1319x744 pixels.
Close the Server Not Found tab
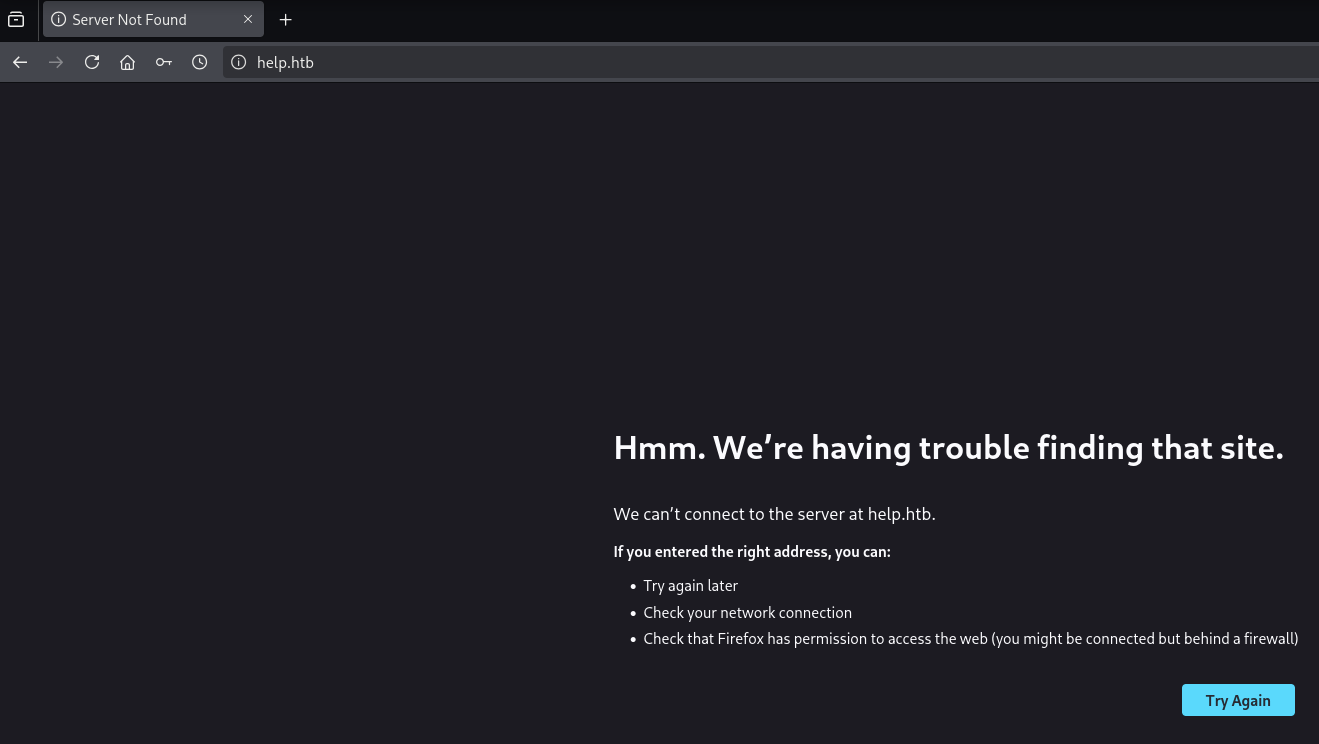click(x=248, y=20)
